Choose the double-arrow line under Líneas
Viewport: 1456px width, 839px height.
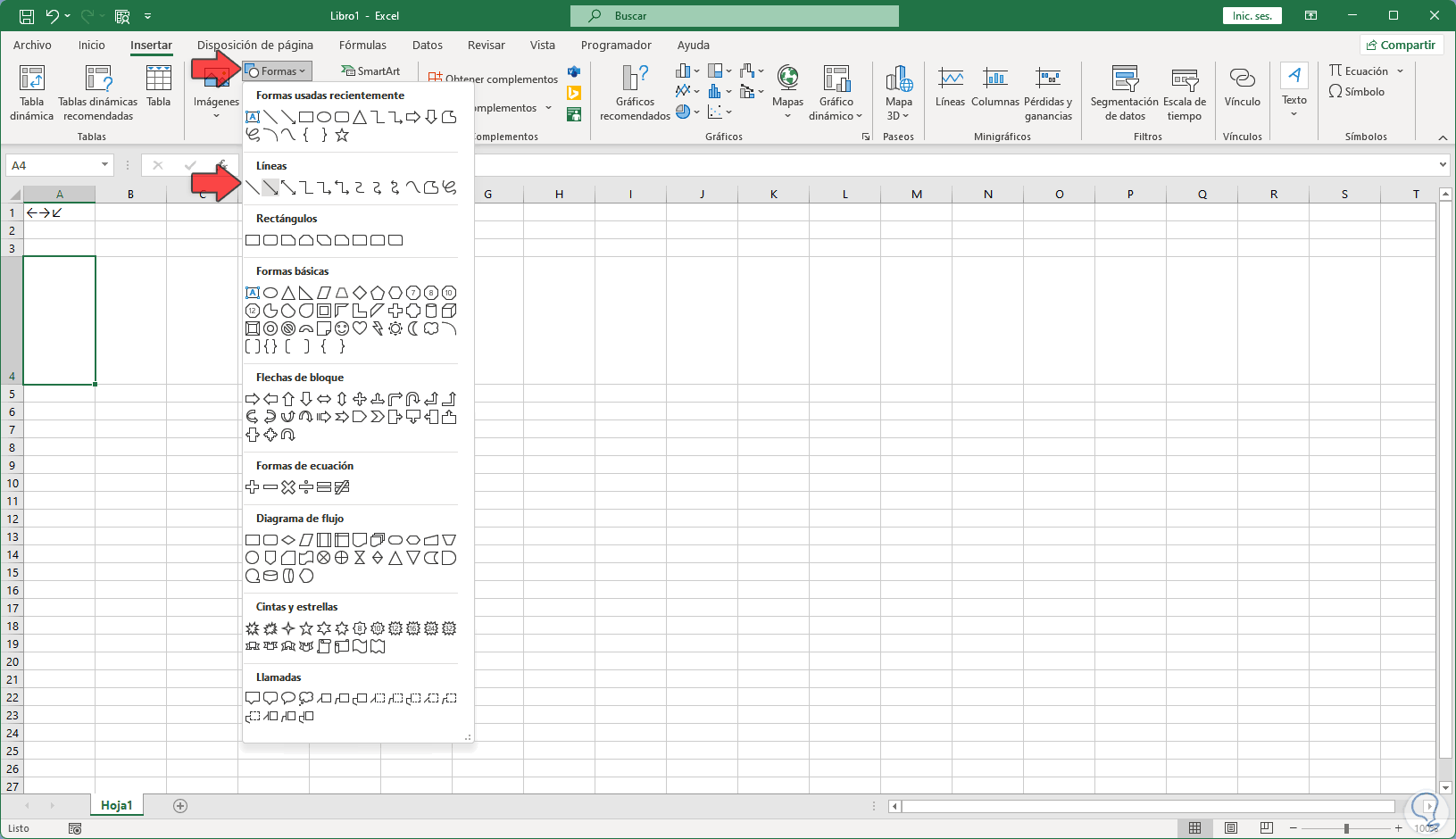288,187
